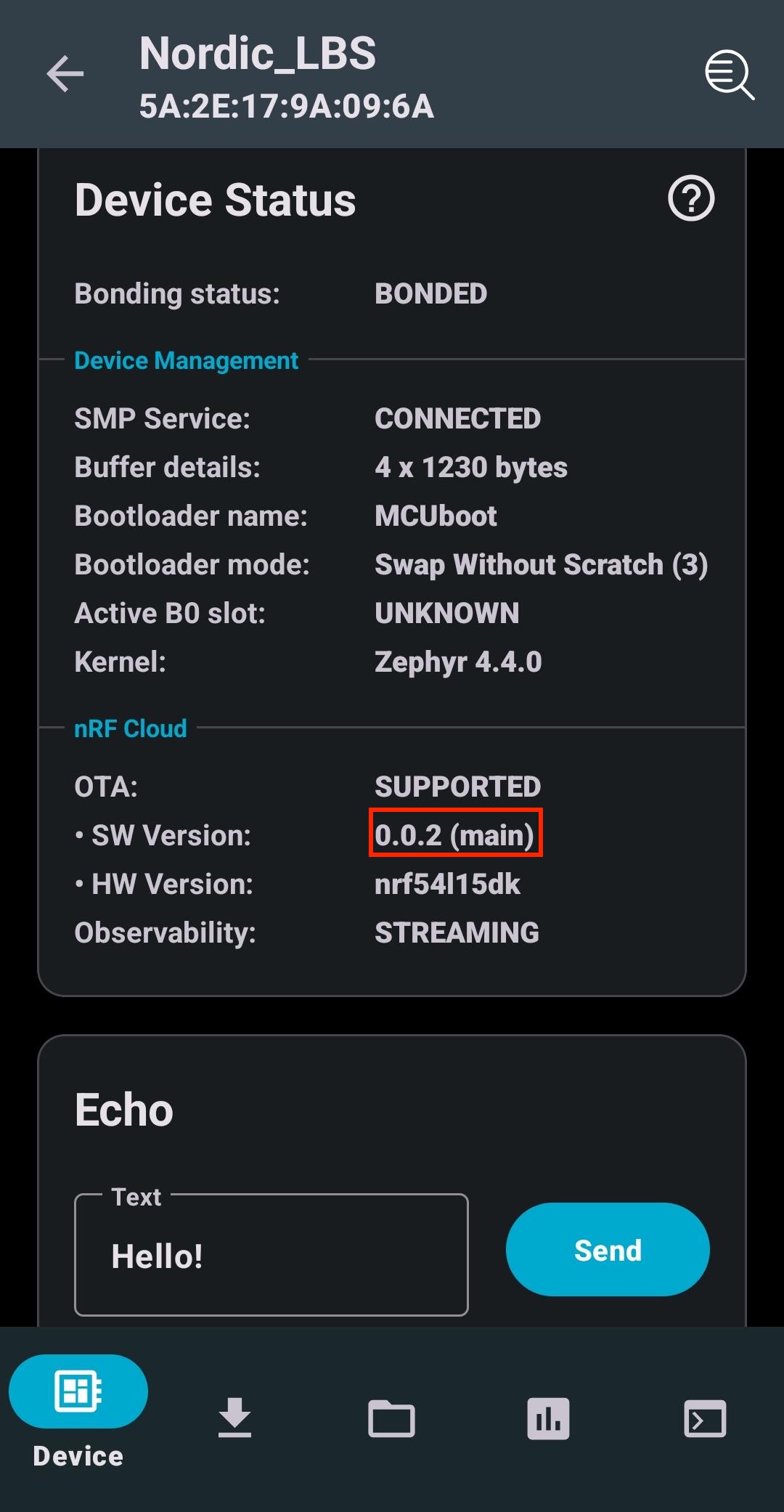The height and width of the screenshot is (1512, 784).
Task: Tap the BONDED status value
Action: [x=430, y=293]
